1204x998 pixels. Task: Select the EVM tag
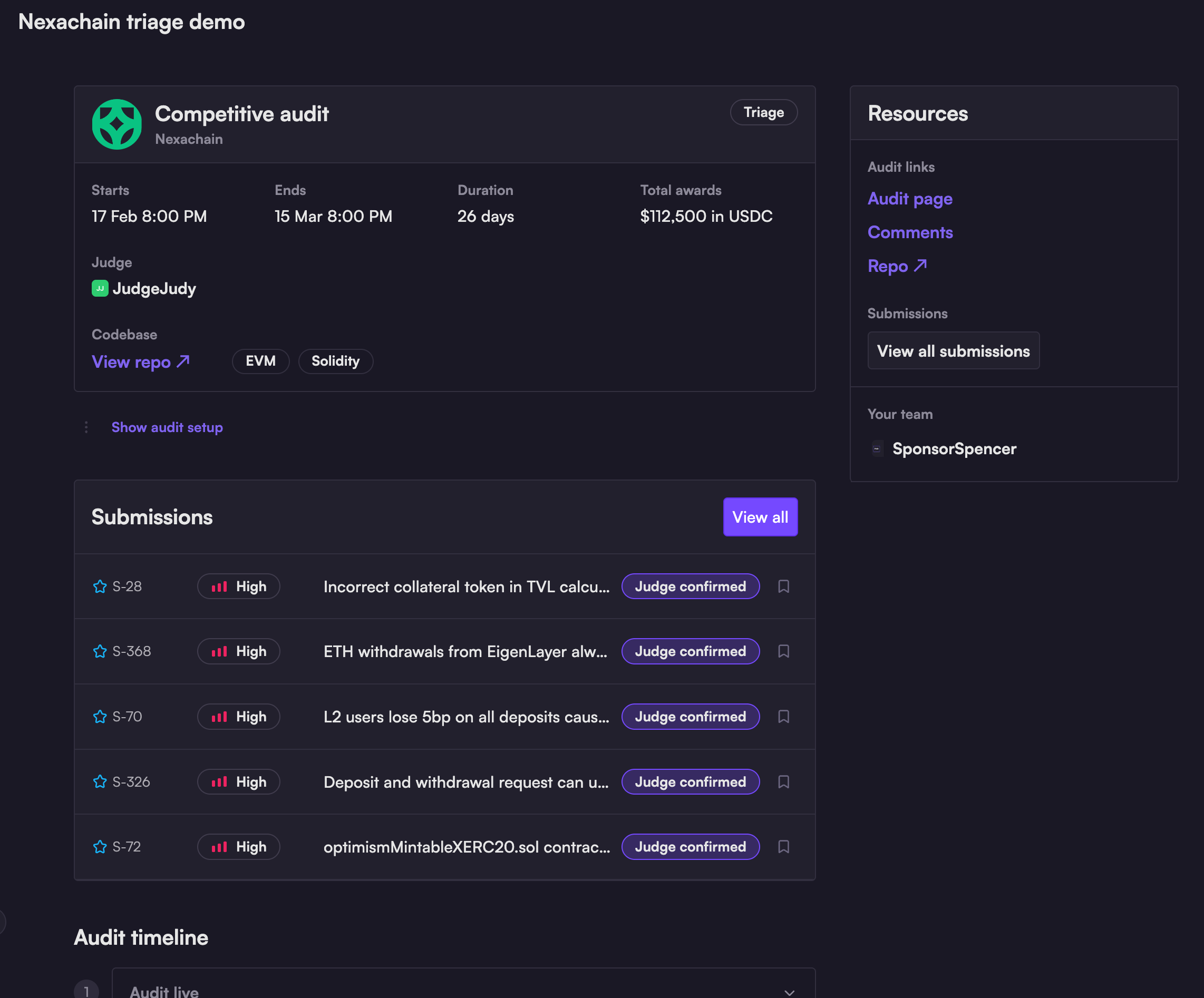point(260,361)
